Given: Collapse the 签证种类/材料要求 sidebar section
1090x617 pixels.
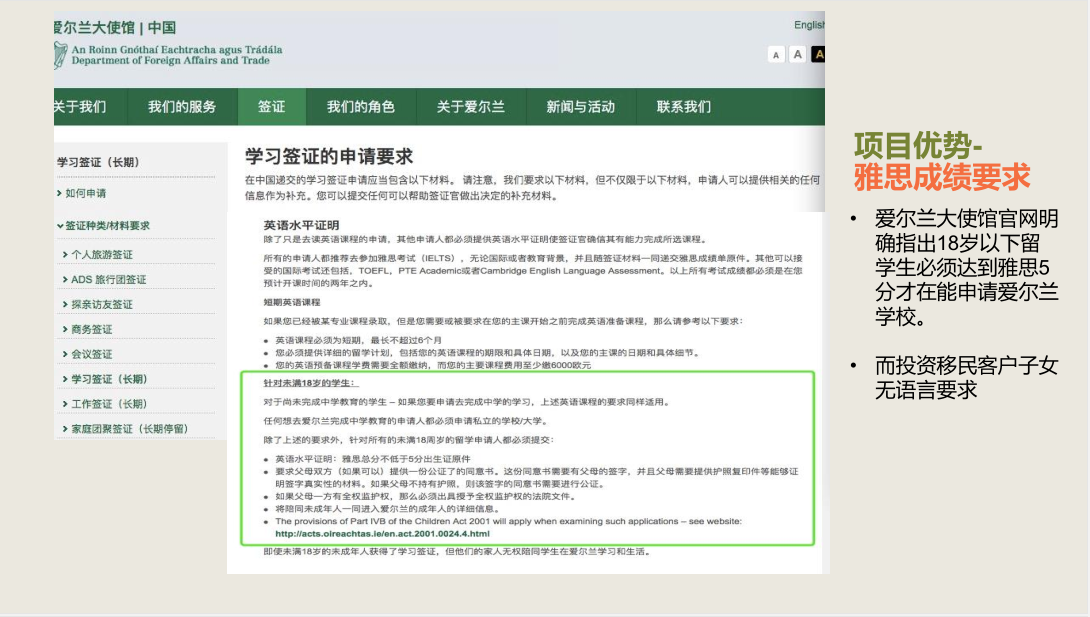Looking at the screenshot, I should point(104,226).
